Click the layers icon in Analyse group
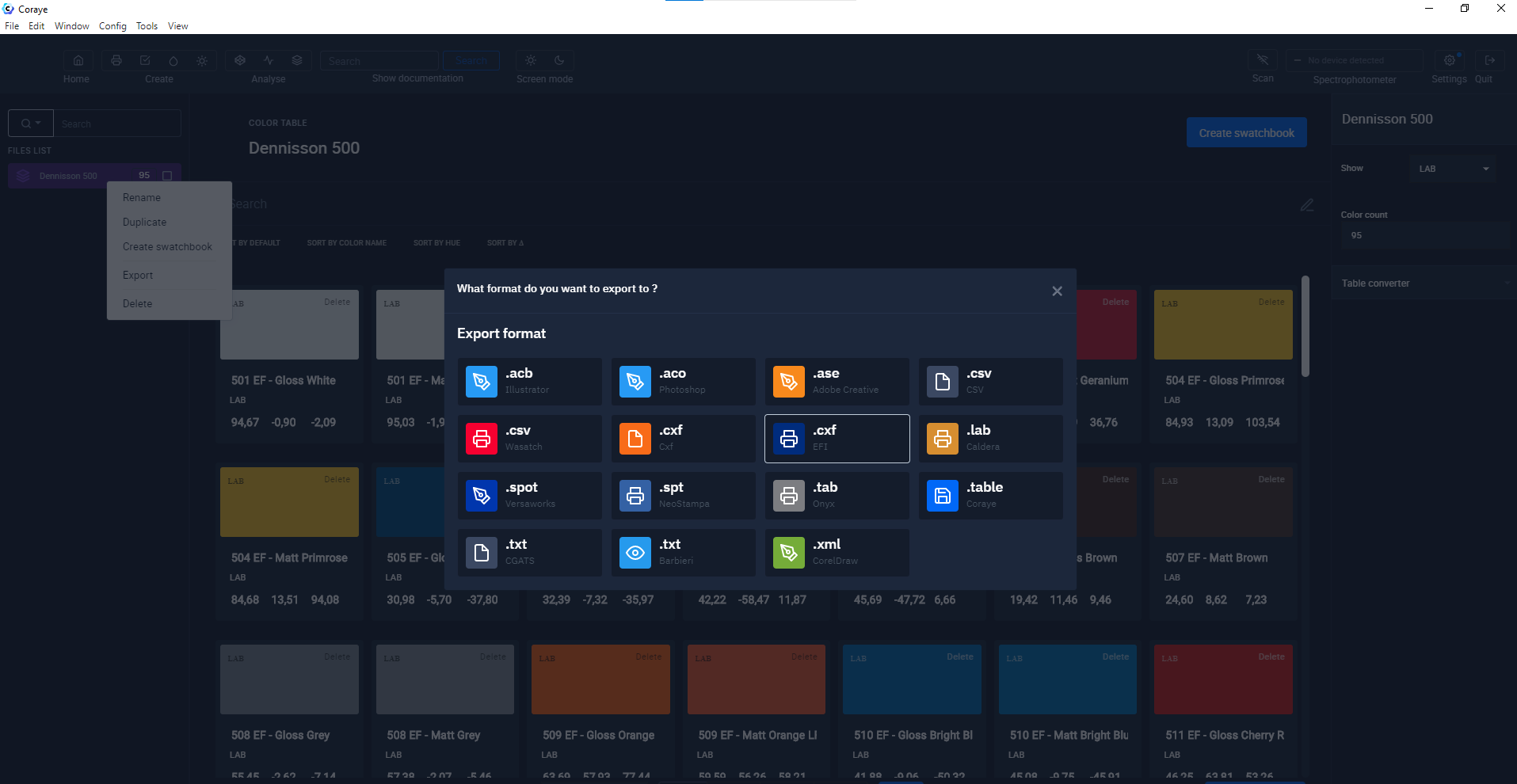This screenshot has width=1517, height=784. click(x=297, y=61)
